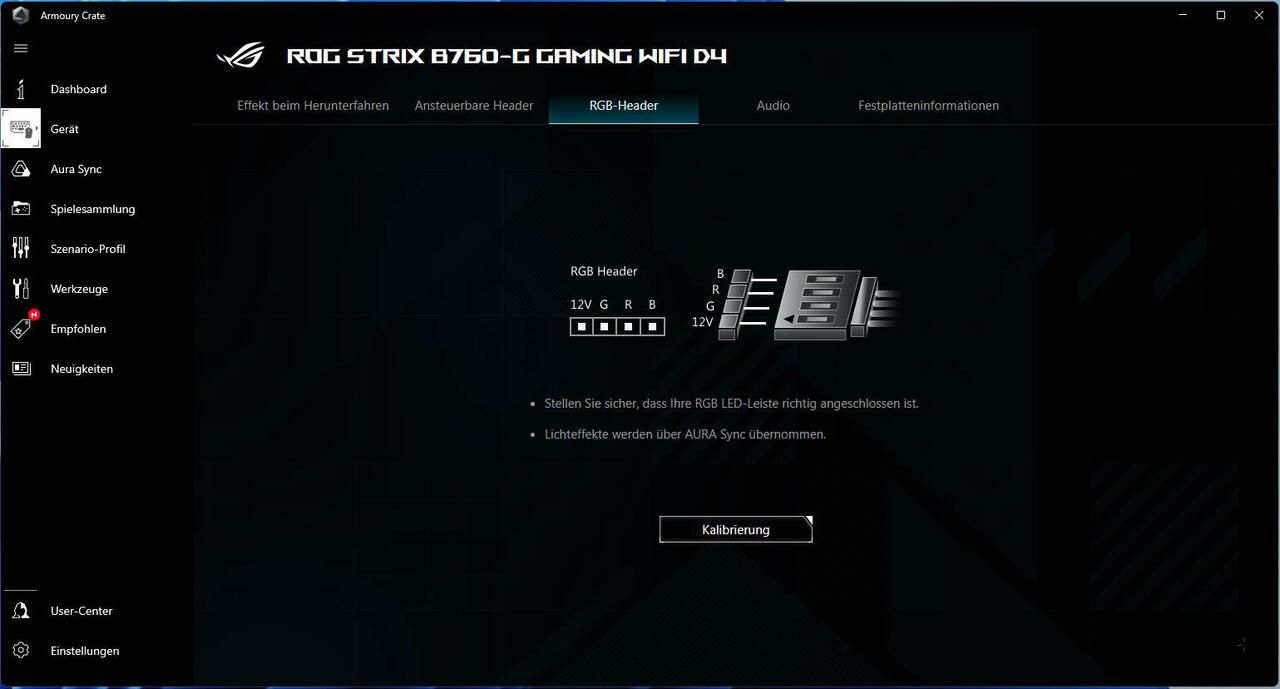Open Empfohlen label in sidebar

(78, 329)
